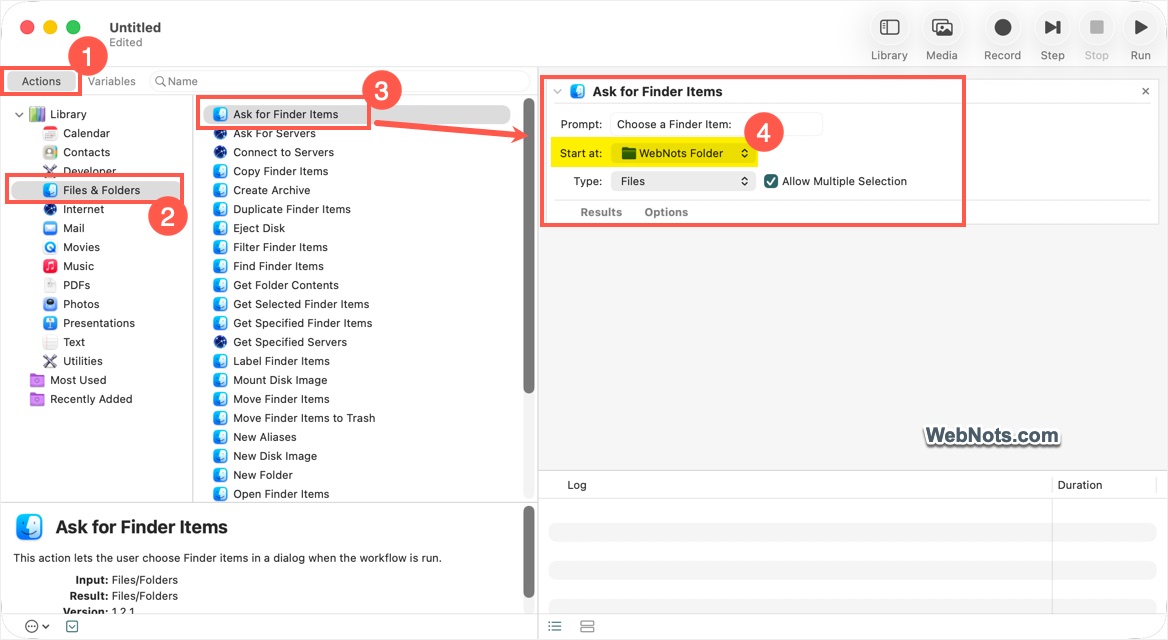Image resolution: width=1168 pixels, height=640 pixels.
Task: Select the Music library category
Action: [77, 266]
